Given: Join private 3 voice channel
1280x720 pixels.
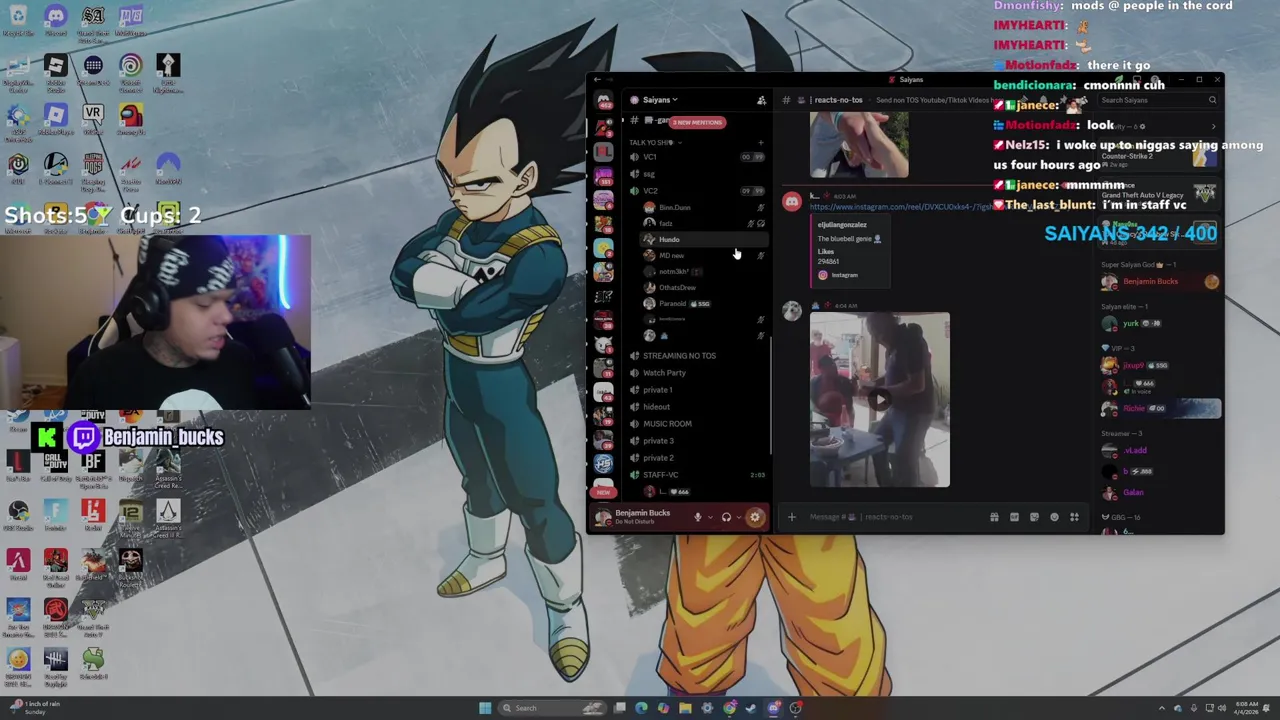Looking at the screenshot, I should click(x=658, y=440).
